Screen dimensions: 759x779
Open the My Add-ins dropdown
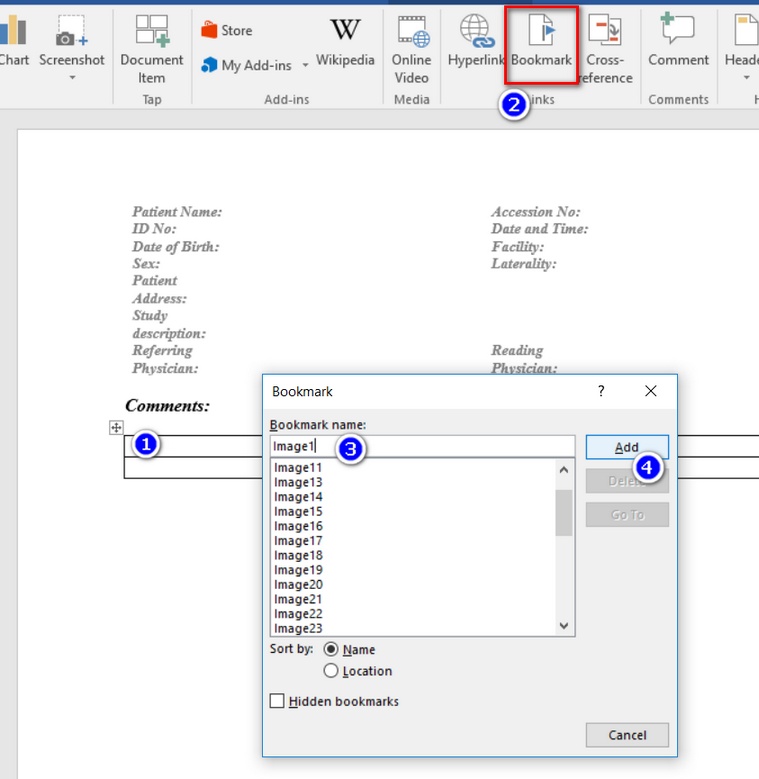[x=305, y=66]
